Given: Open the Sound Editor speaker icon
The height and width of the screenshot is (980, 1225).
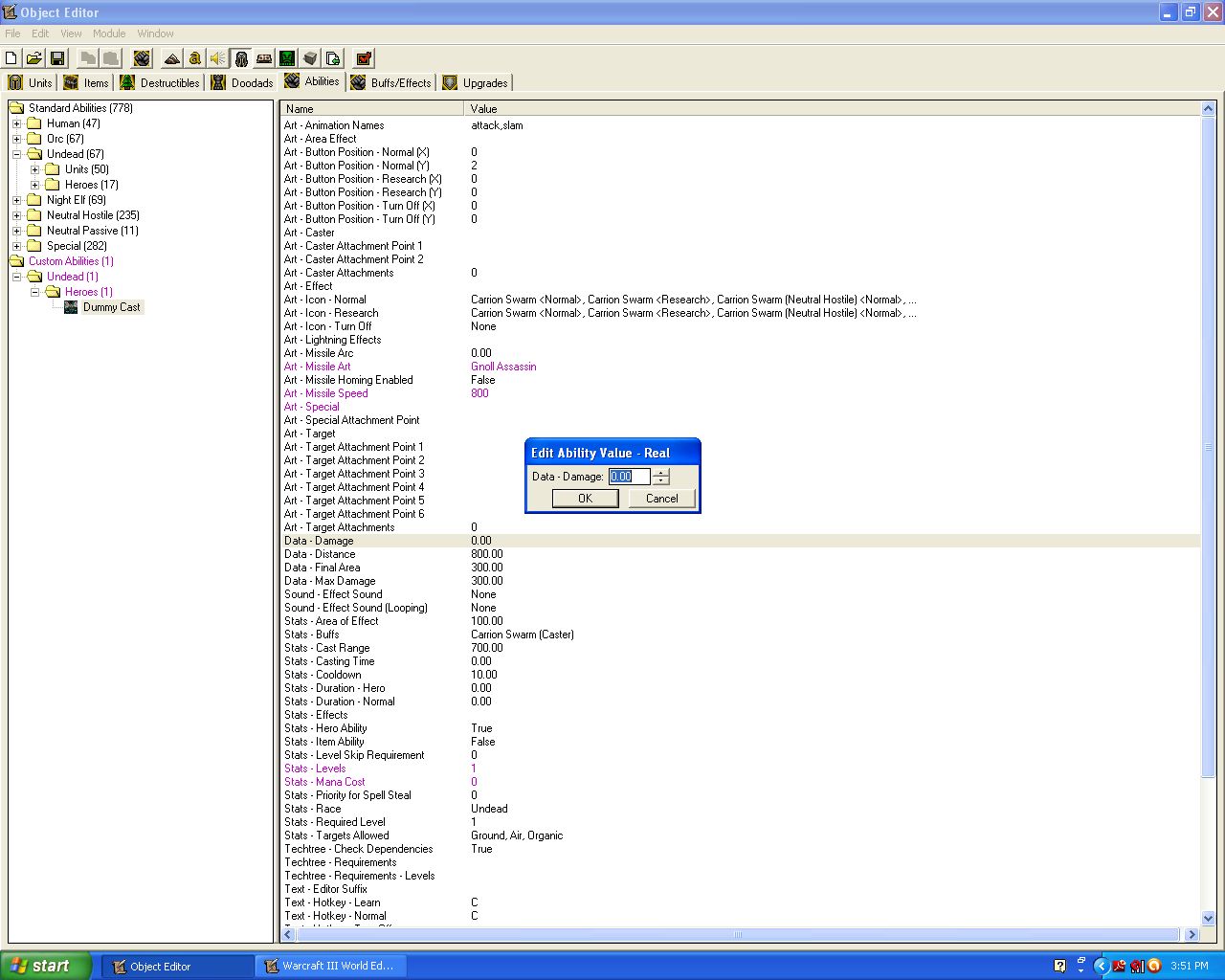Looking at the screenshot, I should click(x=218, y=58).
